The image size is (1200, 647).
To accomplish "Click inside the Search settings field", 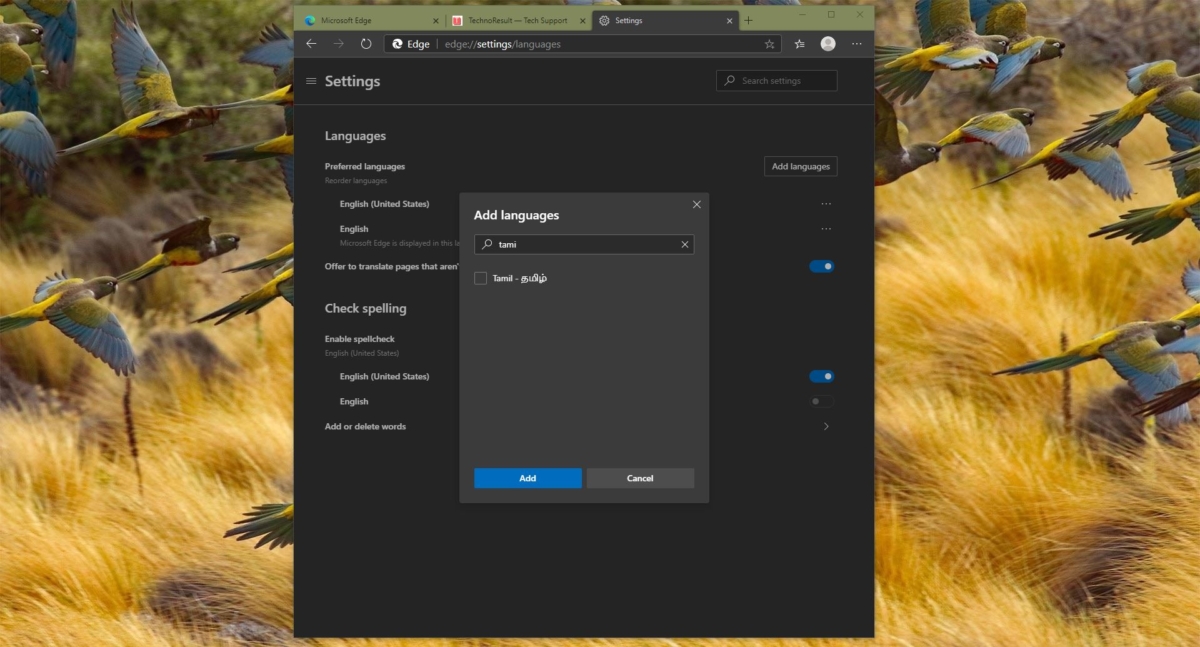I will coord(776,80).
